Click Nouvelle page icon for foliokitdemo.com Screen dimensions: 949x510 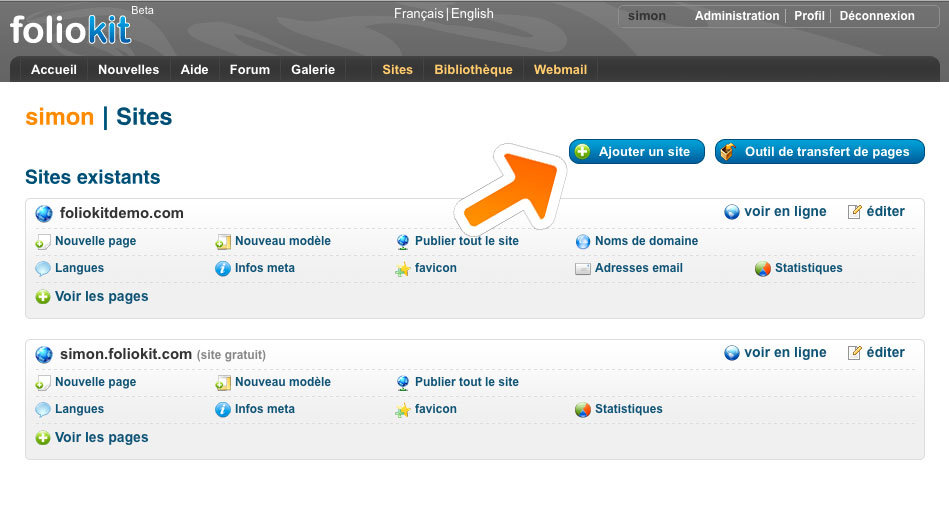pos(42,242)
